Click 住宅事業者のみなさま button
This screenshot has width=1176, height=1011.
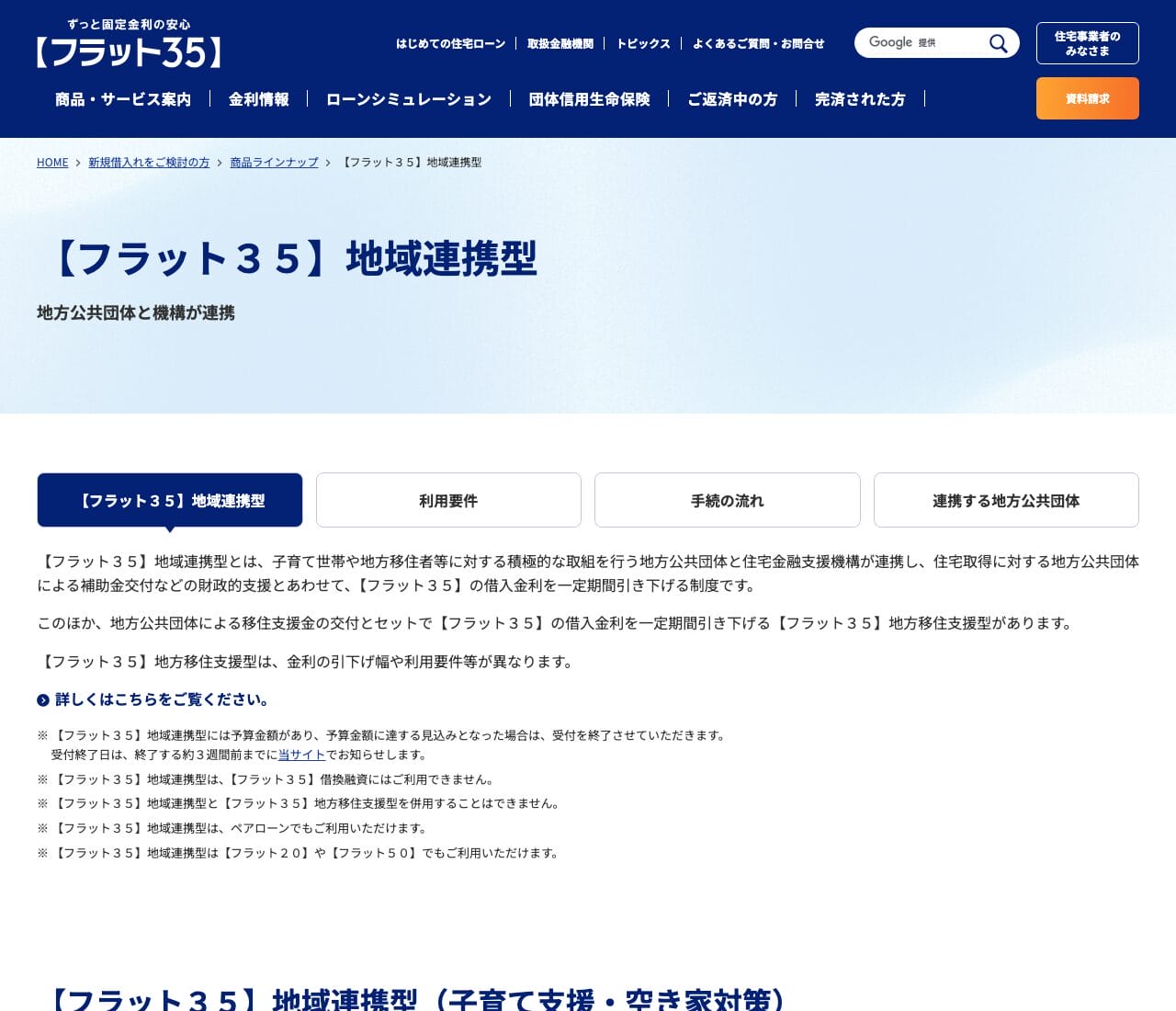click(1088, 43)
